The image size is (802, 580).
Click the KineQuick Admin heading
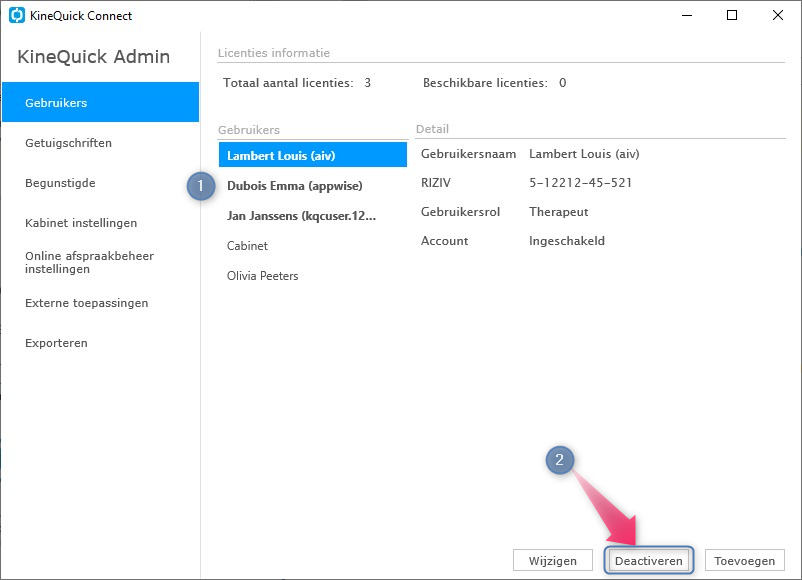pyautogui.click(x=94, y=56)
